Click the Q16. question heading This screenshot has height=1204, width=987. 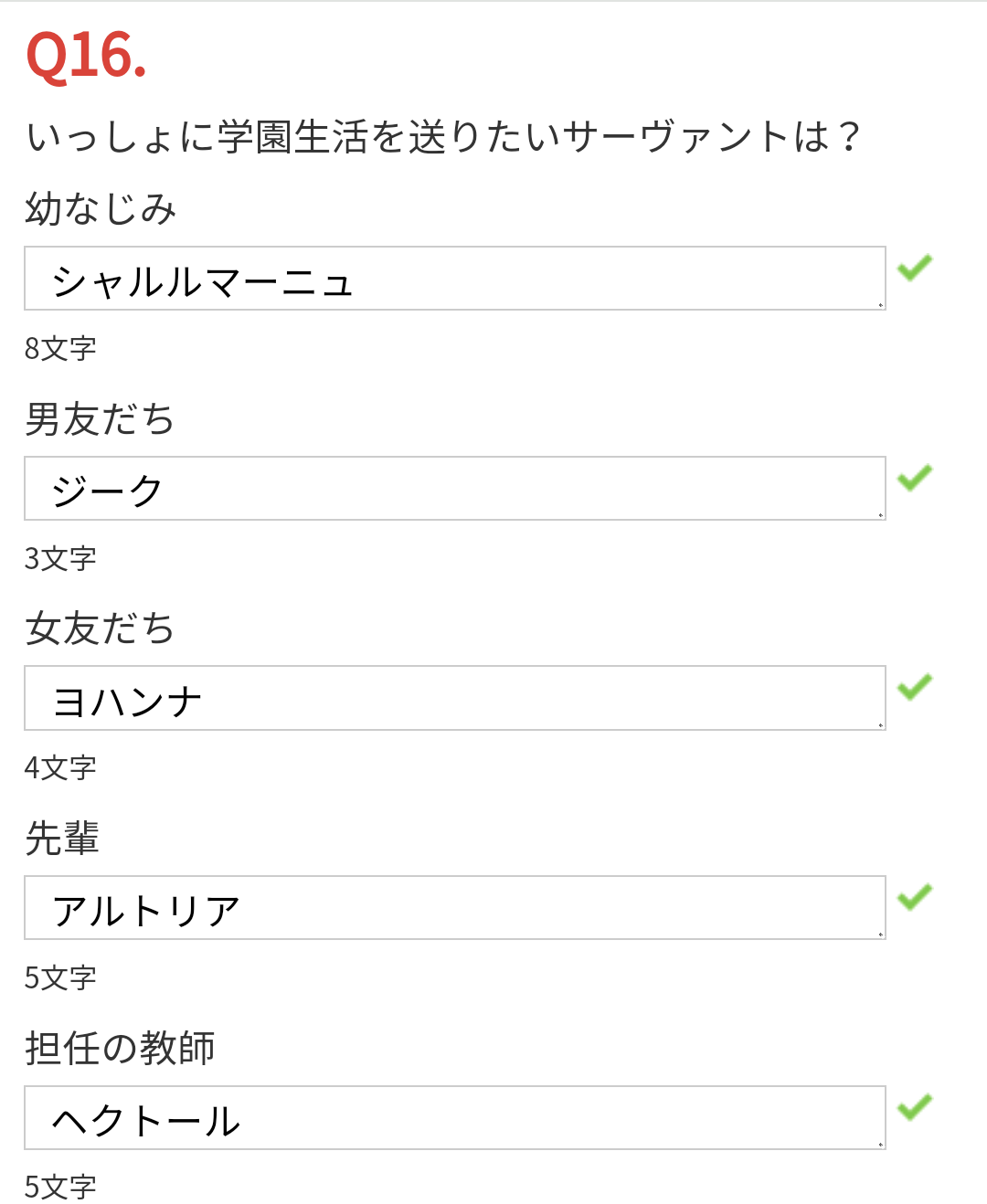86,57
